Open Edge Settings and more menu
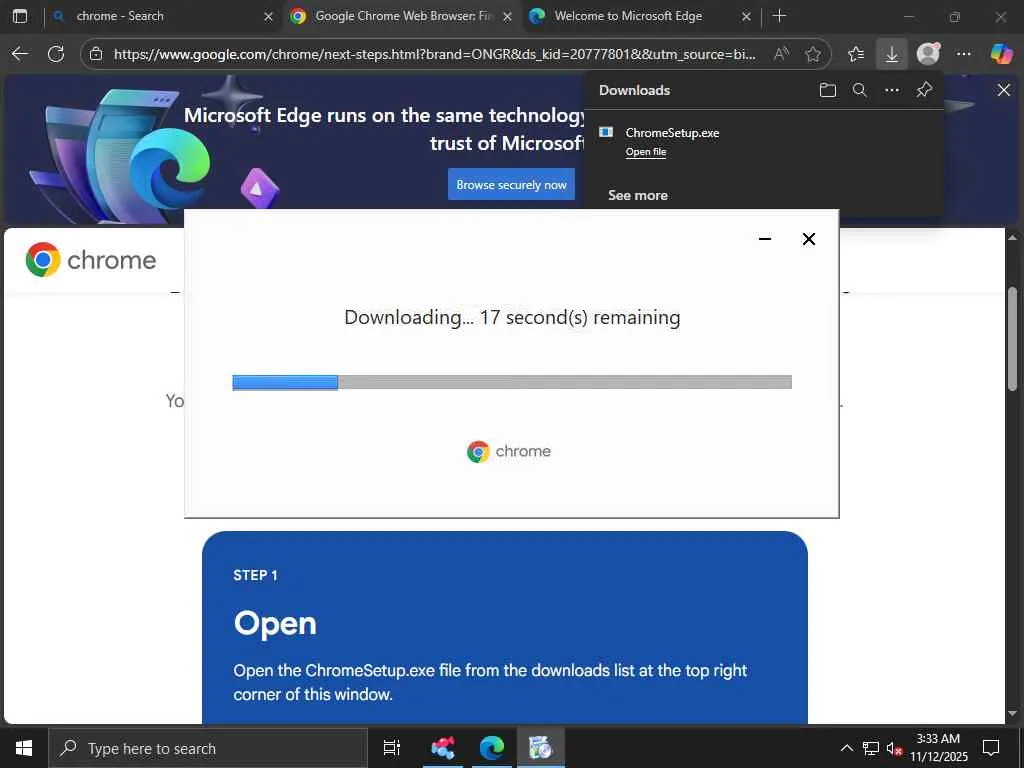 coord(964,54)
